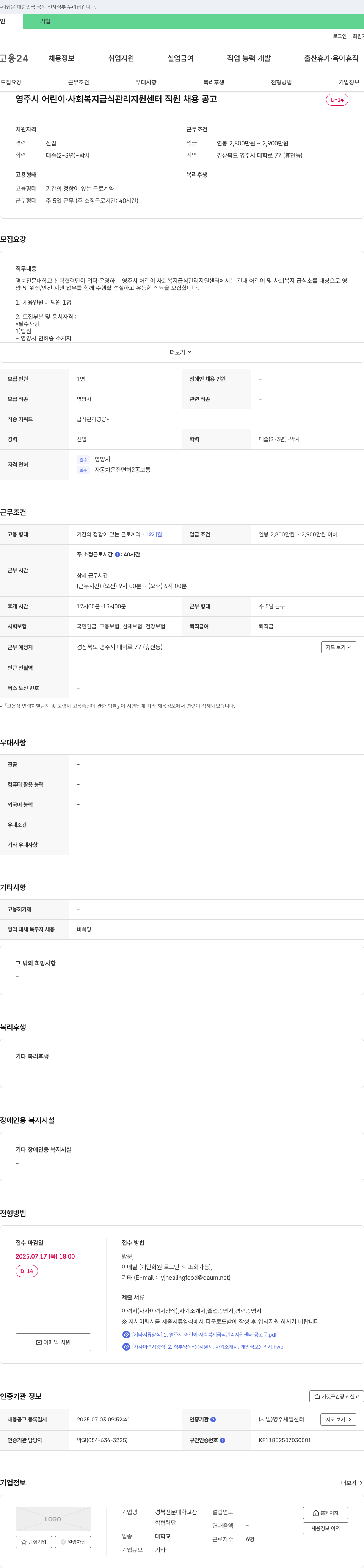This screenshot has width=364, height=1568.
Task: Jump to the 우대사항 section tab
Action: [146, 82]
